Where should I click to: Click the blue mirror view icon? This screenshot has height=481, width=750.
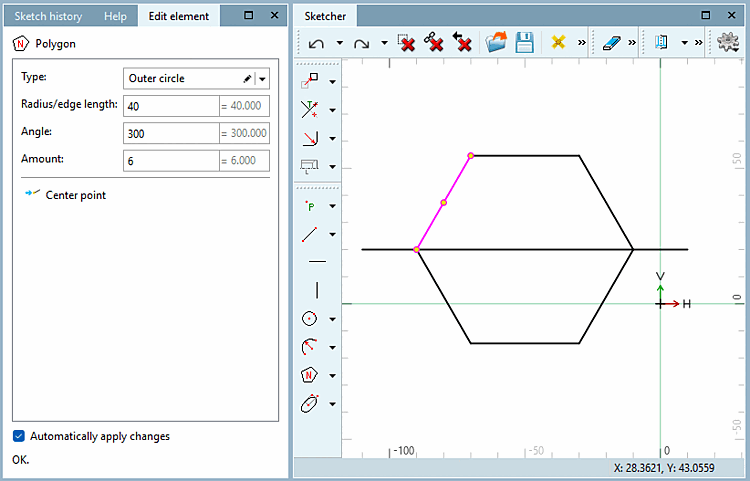pyautogui.click(x=662, y=42)
